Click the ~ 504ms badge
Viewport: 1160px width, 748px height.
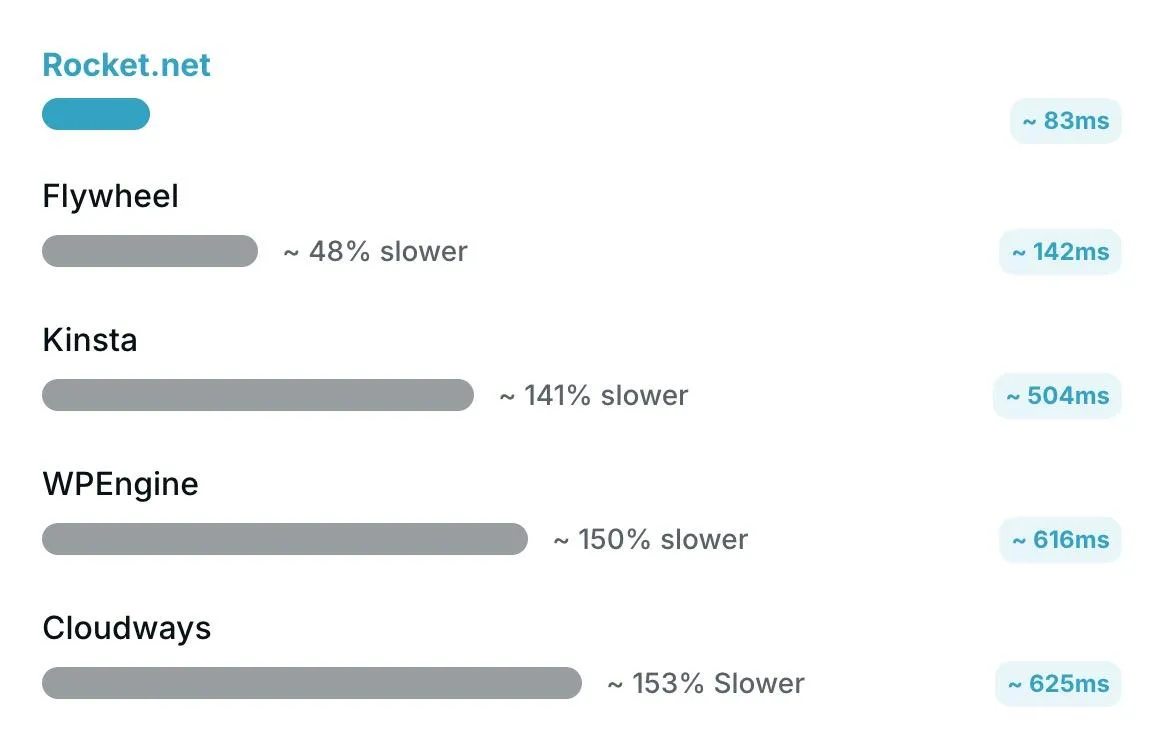click(1058, 396)
